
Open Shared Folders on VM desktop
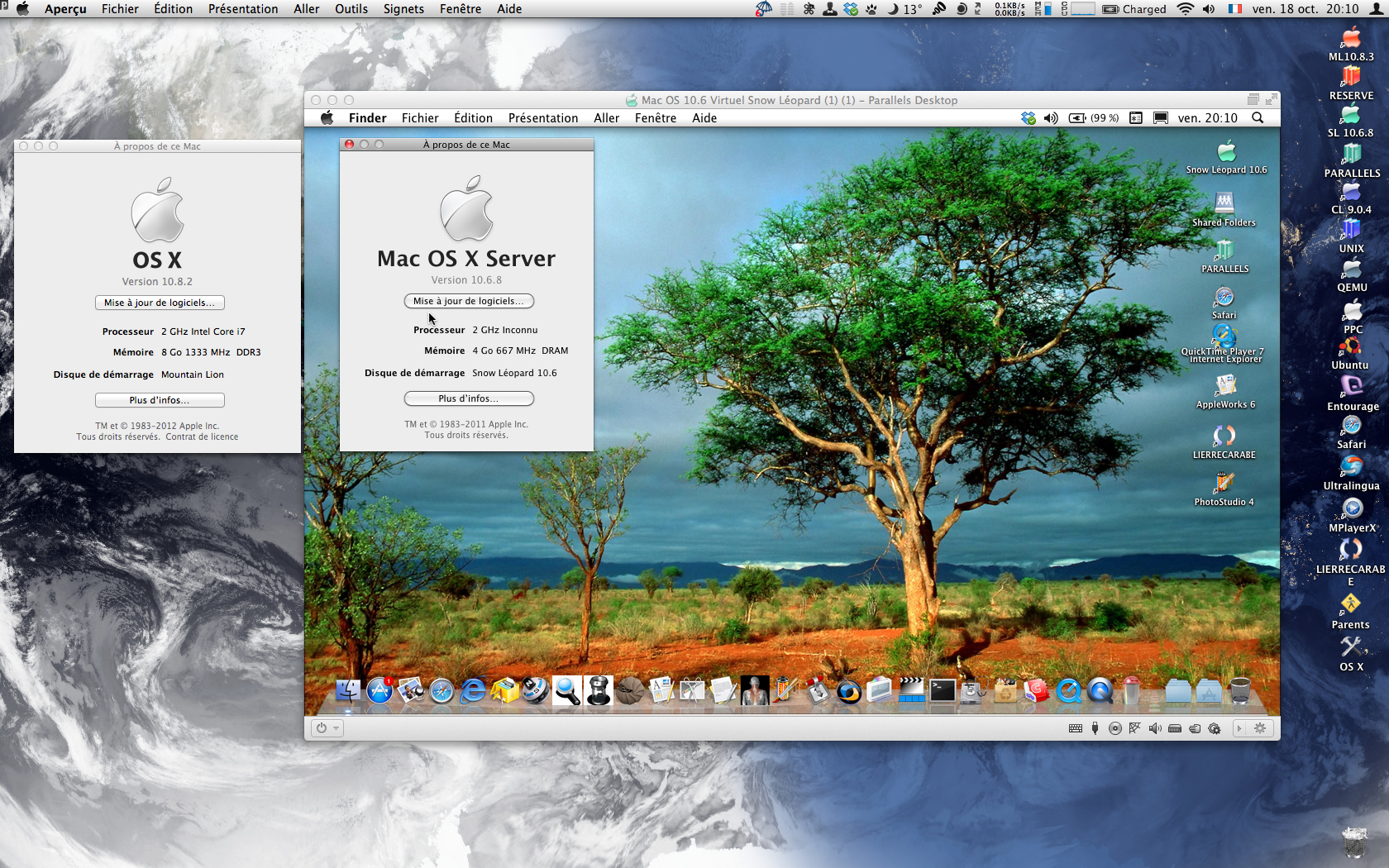pos(1224,210)
